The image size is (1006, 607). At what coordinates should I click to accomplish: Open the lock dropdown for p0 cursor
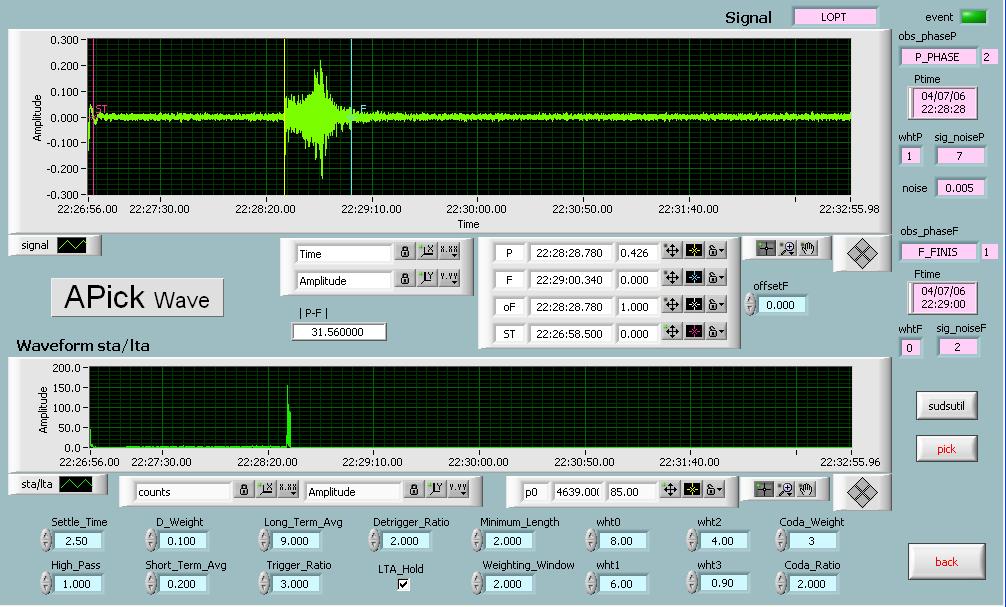(x=714, y=491)
